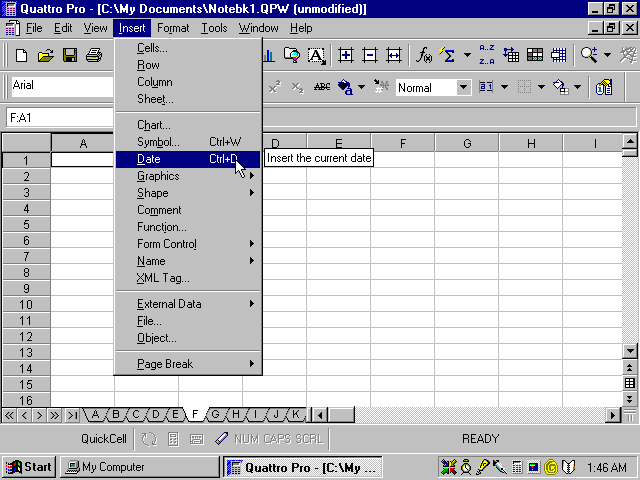The image size is (640, 480).
Task: Open the clipart Scrapbook folder icon
Action: (292, 55)
